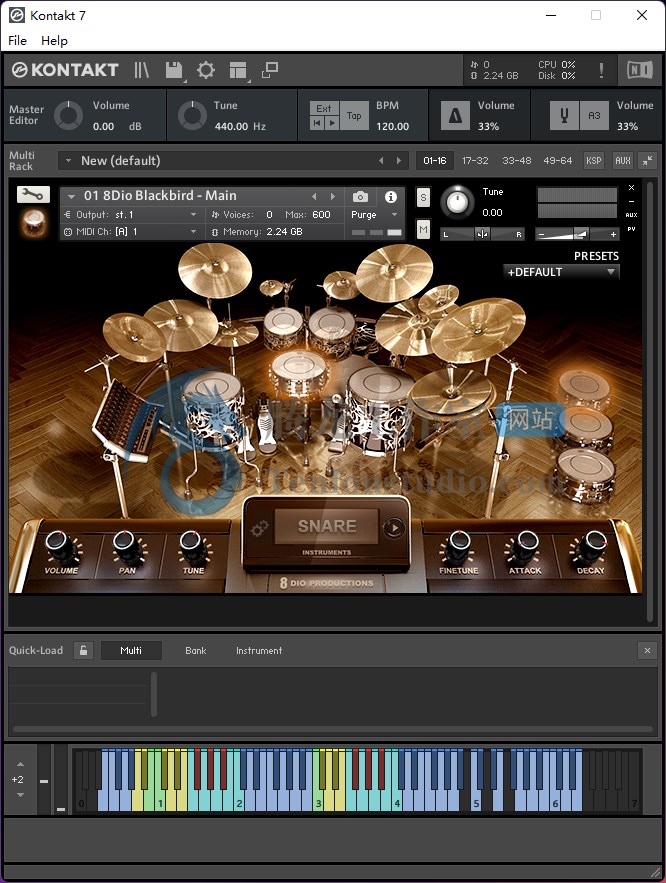666x883 pixels.
Task: Click the A3 reference note button
Action: click(x=594, y=115)
